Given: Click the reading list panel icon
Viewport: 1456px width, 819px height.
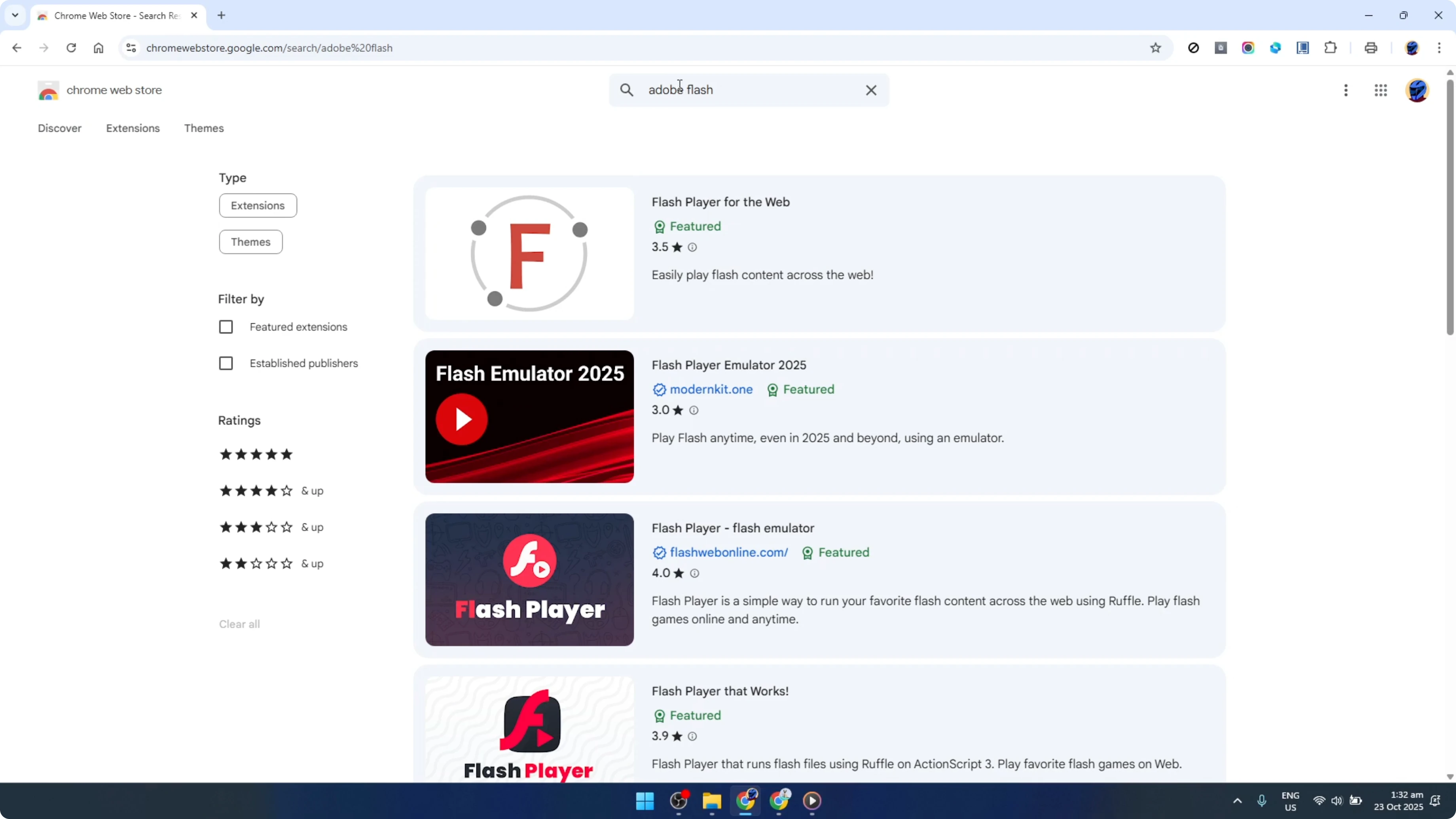Looking at the screenshot, I should [x=1303, y=48].
